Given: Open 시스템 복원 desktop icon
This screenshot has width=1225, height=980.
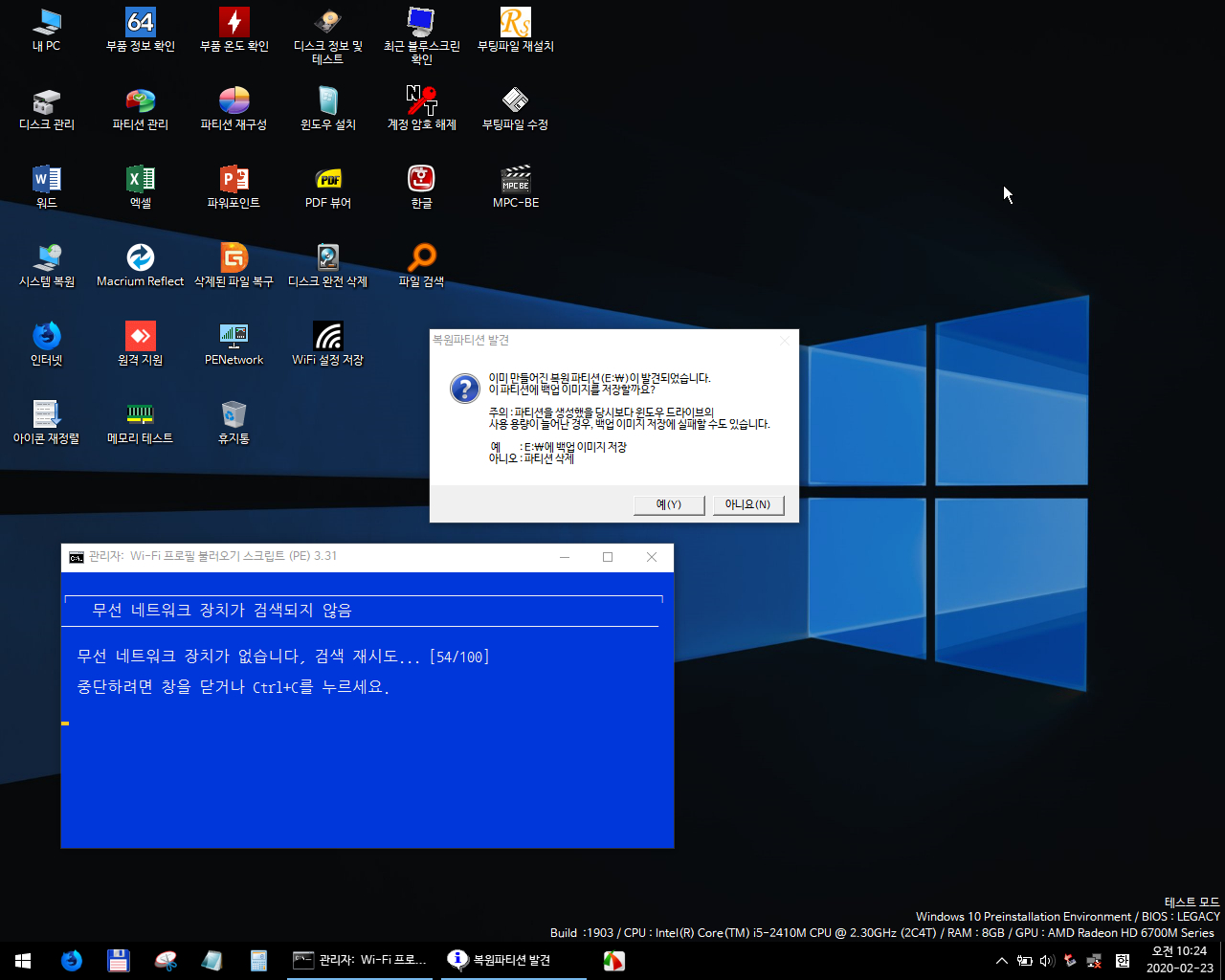Looking at the screenshot, I should [46, 265].
